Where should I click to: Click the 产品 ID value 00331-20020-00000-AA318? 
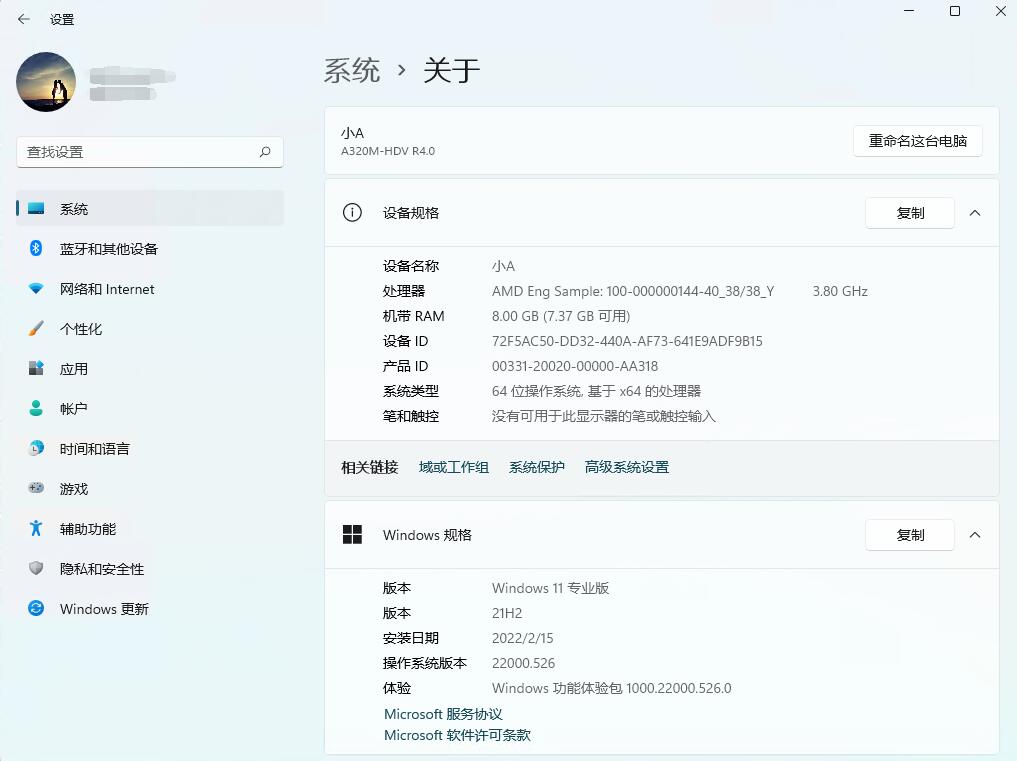(x=575, y=367)
